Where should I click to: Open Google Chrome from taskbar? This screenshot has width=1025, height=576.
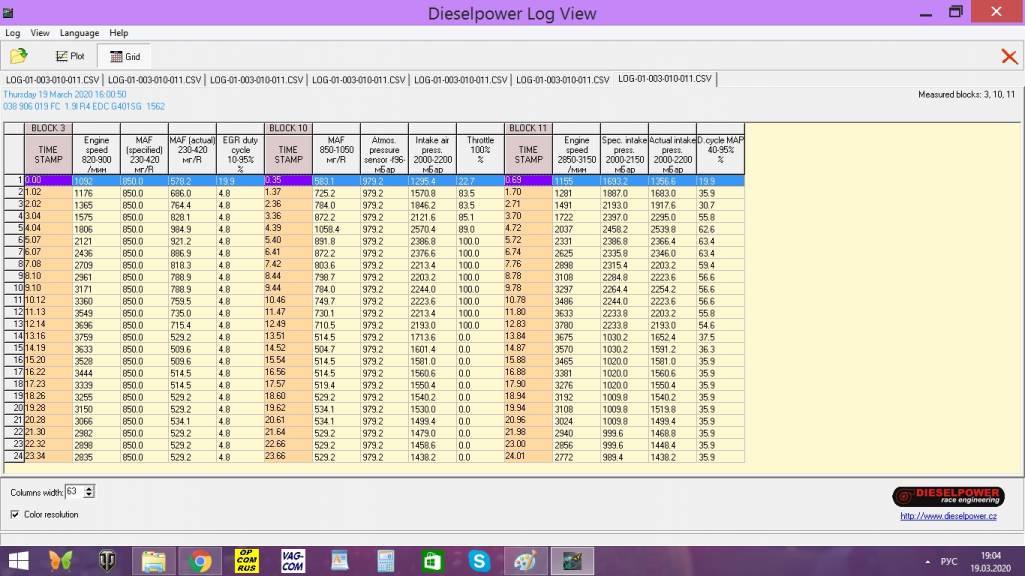(200, 561)
